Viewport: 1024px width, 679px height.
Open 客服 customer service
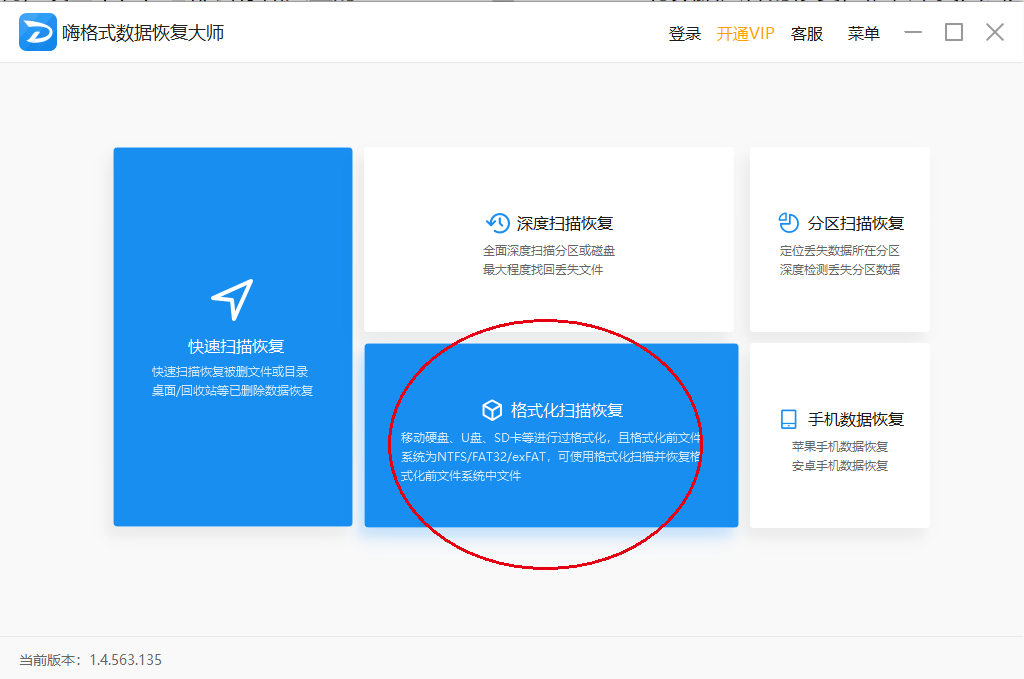(807, 33)
